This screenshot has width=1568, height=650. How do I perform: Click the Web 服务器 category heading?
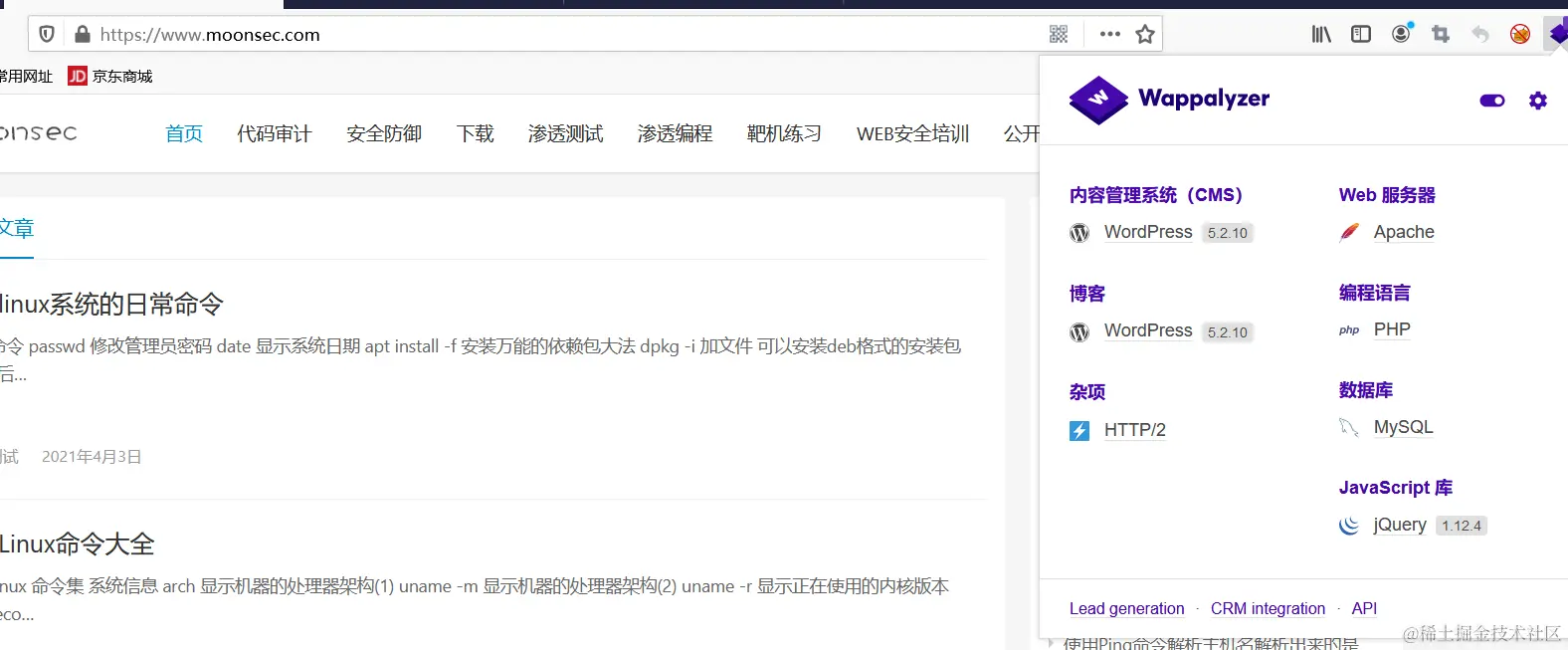pyautogui.click(x=1387, y=195)
